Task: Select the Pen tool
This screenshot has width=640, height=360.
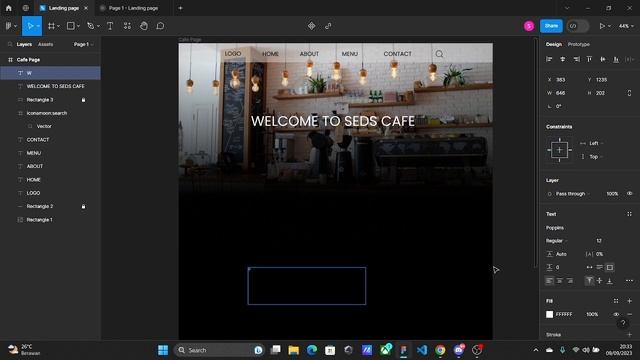Action: click(91, 26)
